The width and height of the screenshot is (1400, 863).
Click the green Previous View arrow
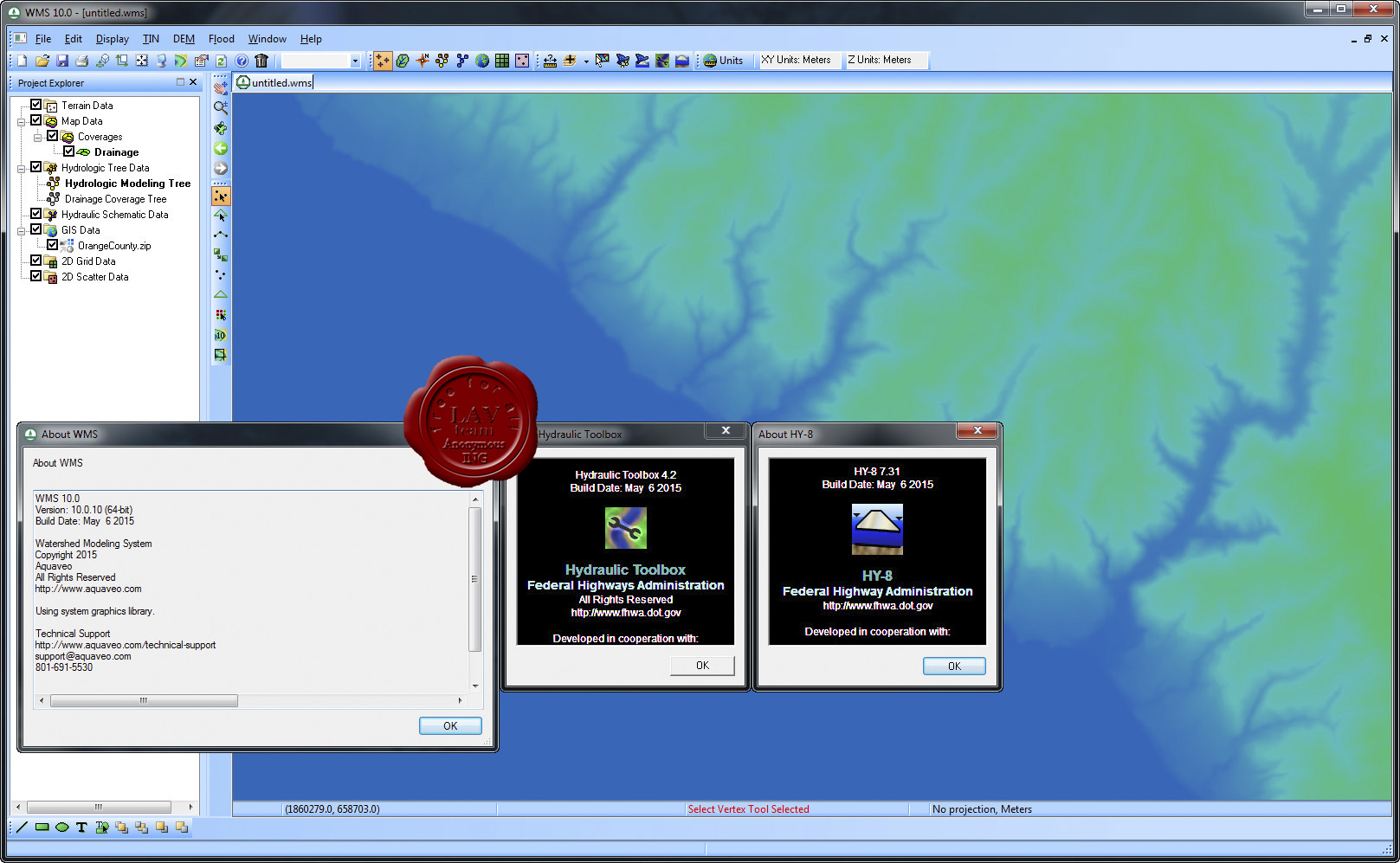pyautogui.click(x=221, y=148)
